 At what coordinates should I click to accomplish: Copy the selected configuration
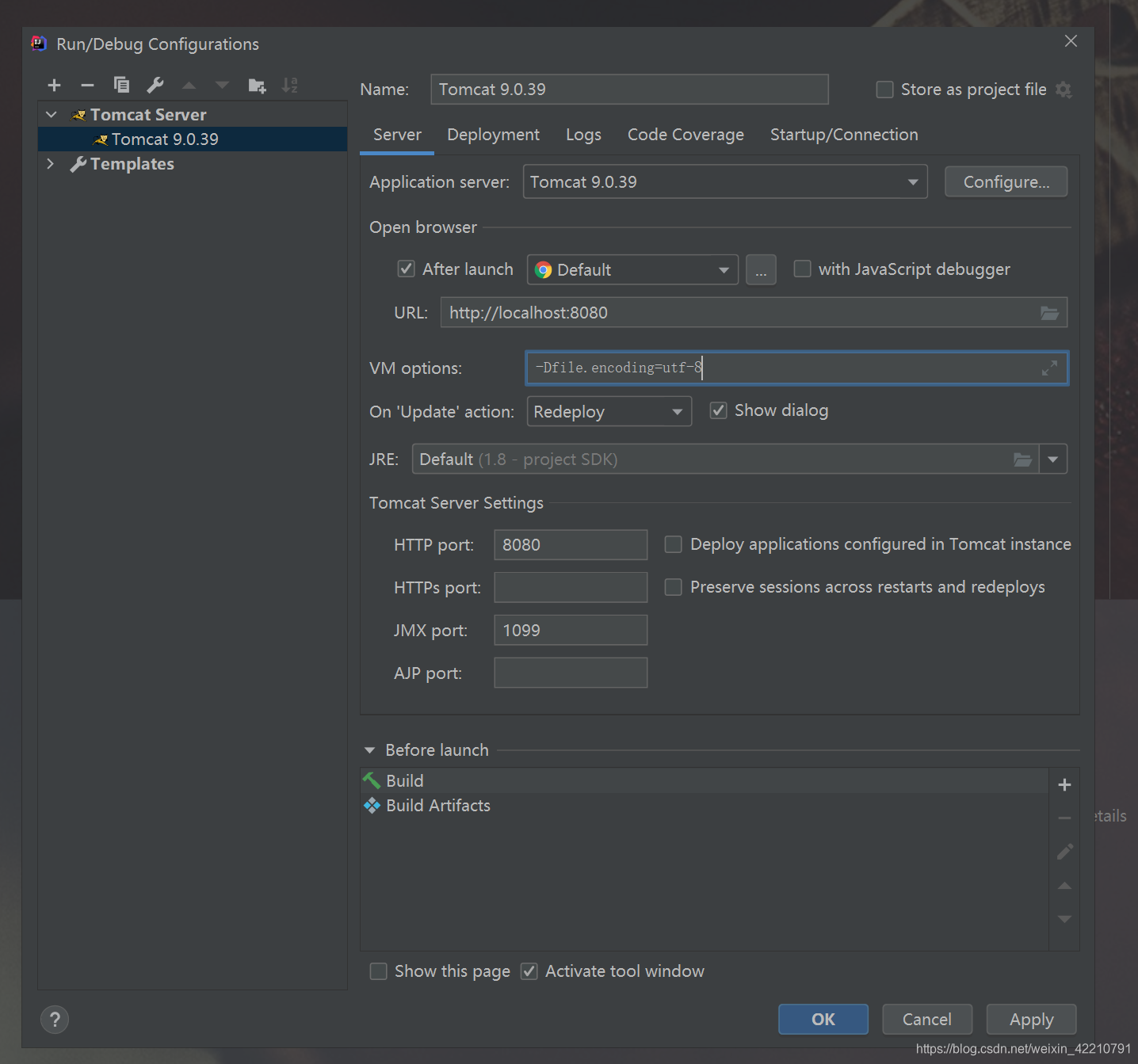(121, 85)
